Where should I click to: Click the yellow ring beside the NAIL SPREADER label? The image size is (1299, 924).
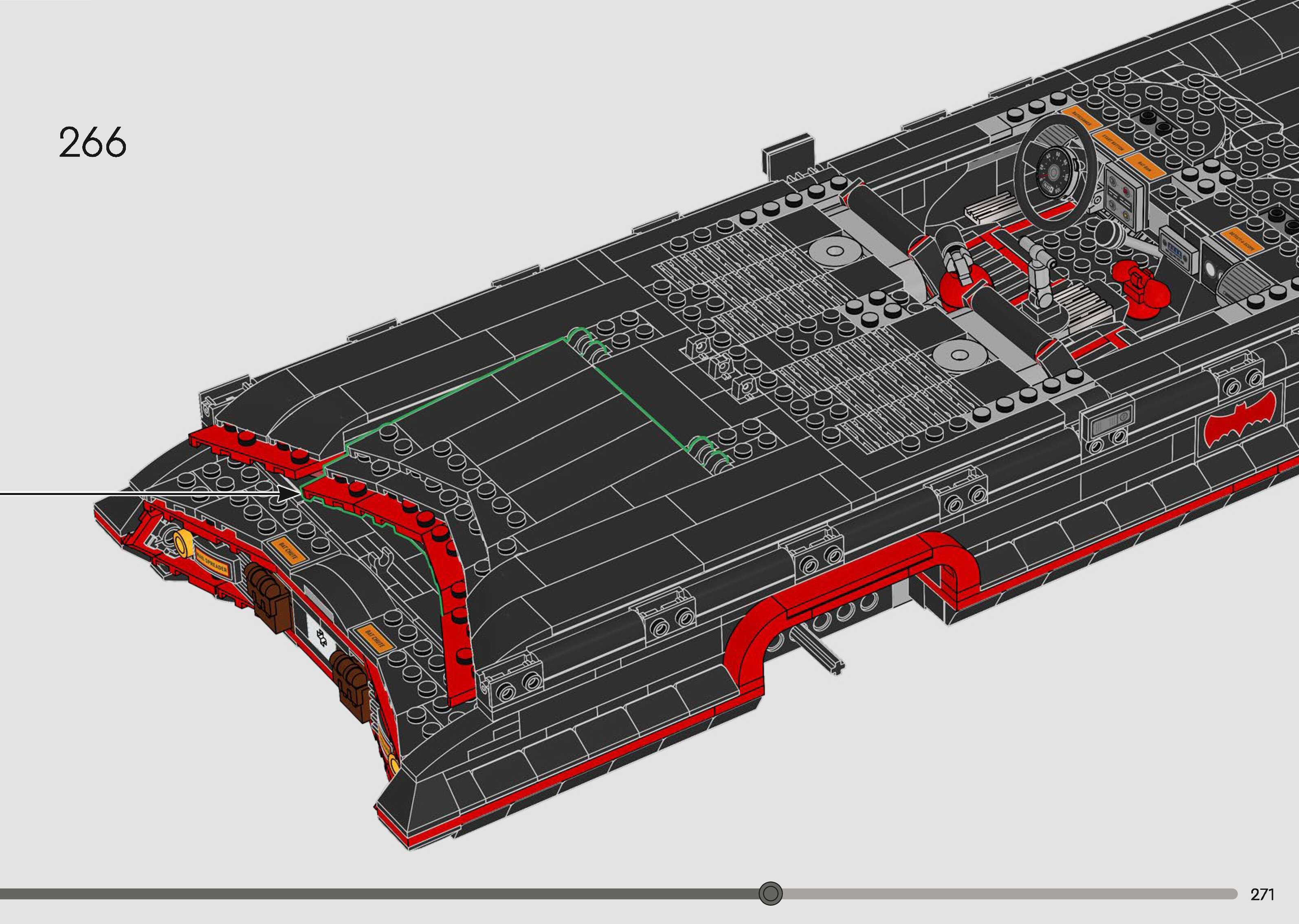pyautogui.click(x=184, y=544)
